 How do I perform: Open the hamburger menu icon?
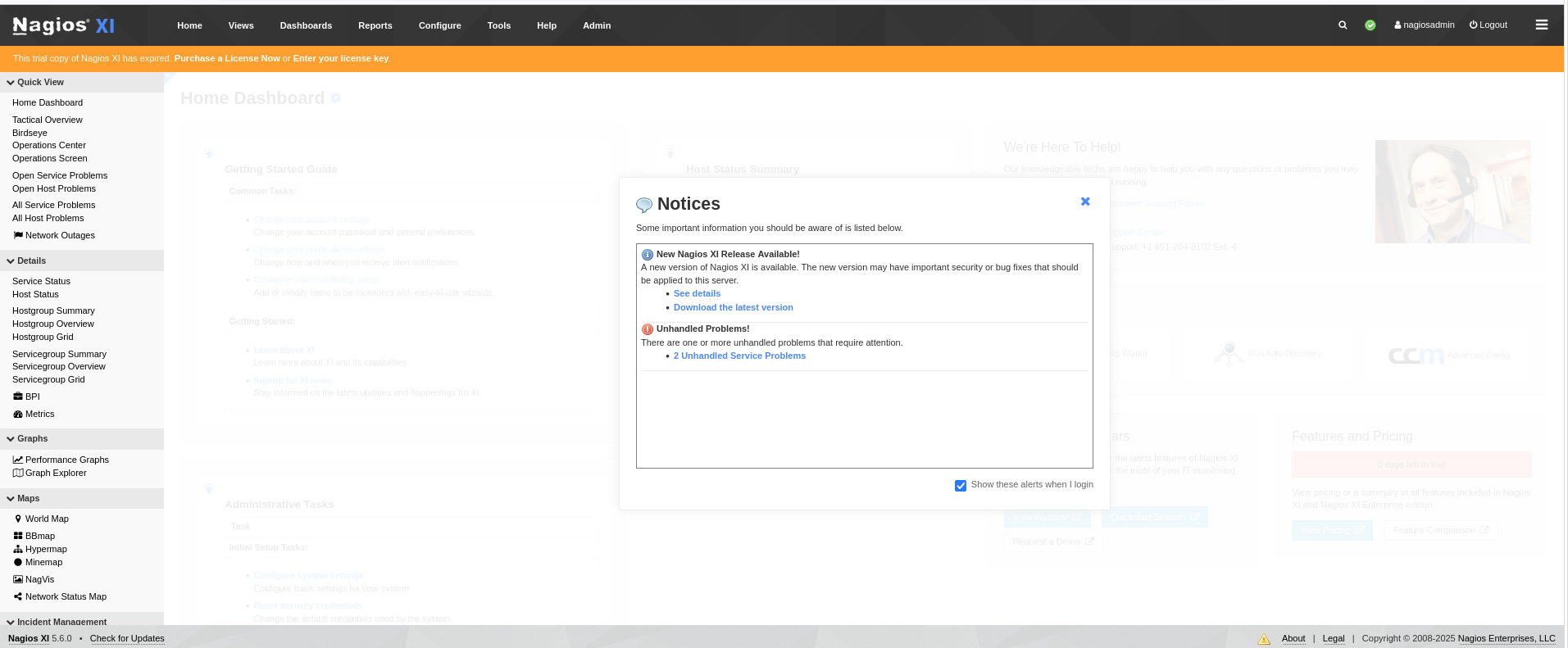(1541, 25)
